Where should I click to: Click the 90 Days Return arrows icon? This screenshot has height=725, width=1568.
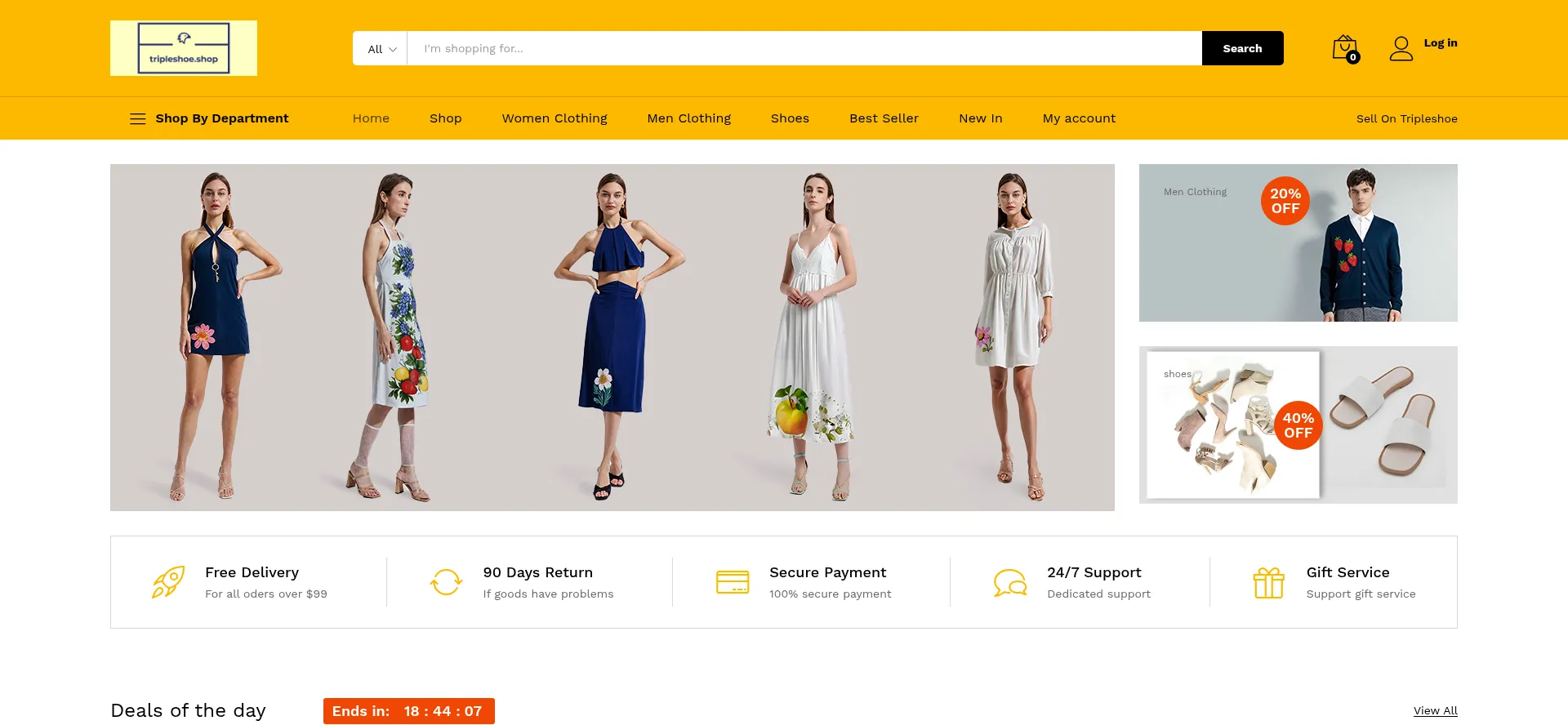[446, 582]
